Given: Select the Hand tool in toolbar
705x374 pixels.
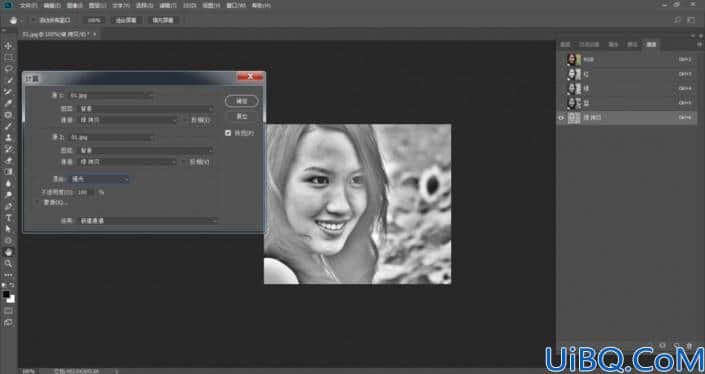Looking at the screenshot, I should coord(8,252).
